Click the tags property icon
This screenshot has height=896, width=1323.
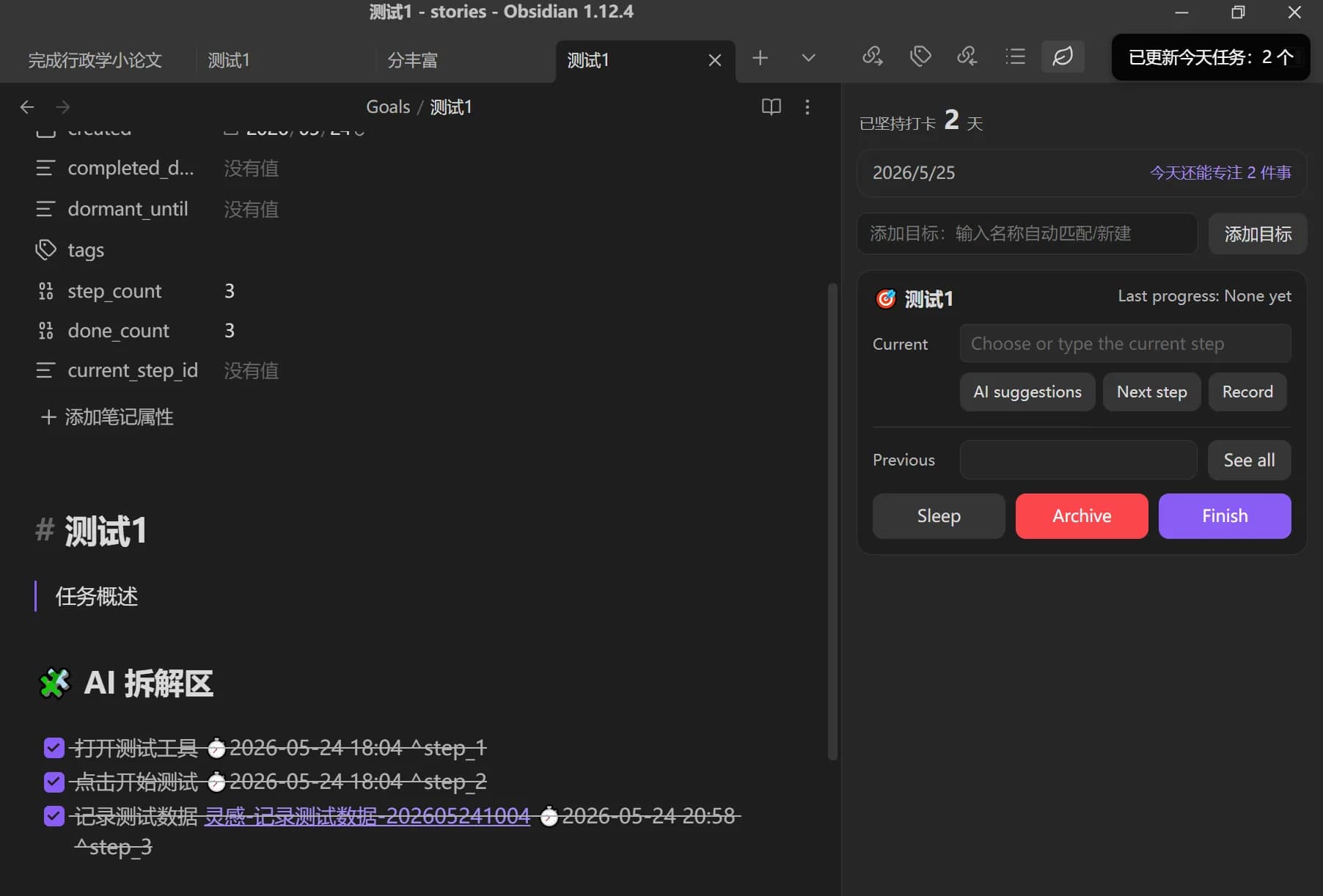(x=45, y=250)
